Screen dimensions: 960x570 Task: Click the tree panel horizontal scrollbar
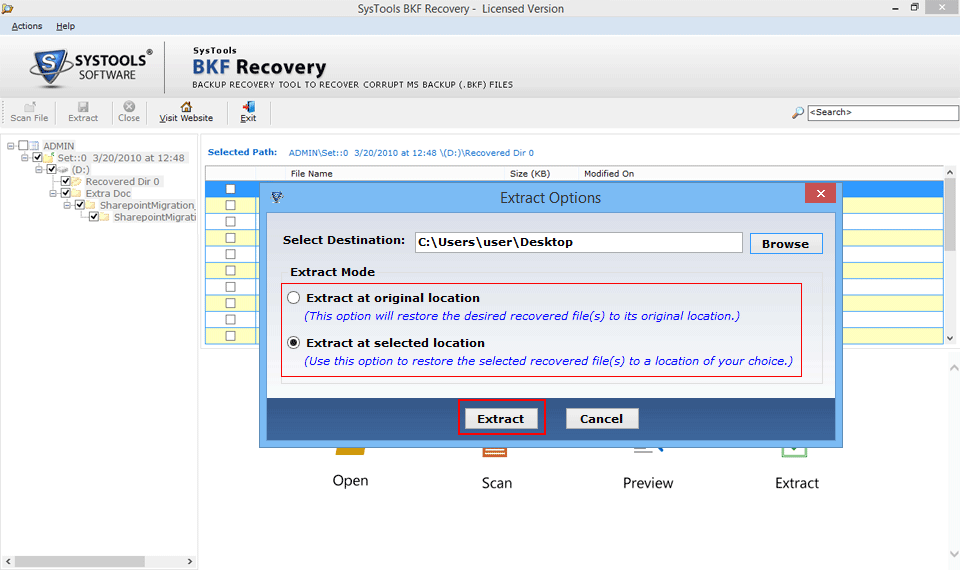pos(80,561)
